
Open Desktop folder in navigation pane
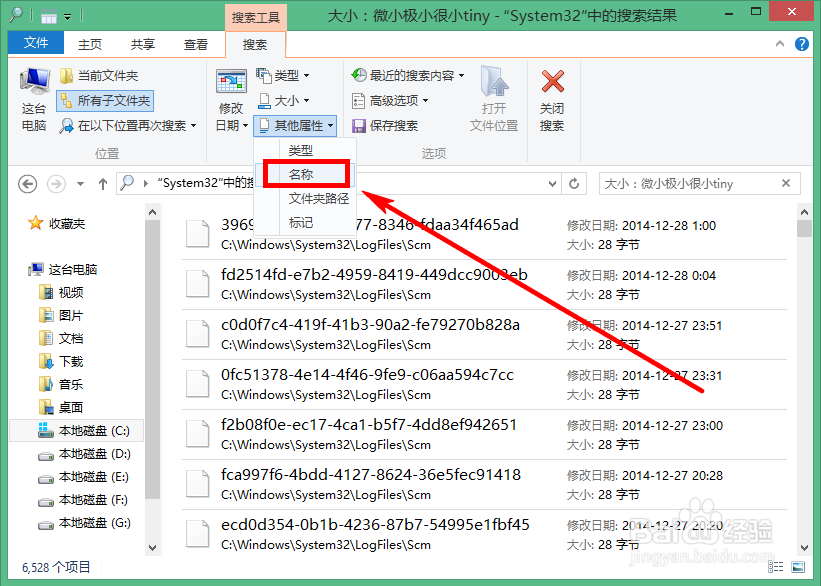(62, 407)
